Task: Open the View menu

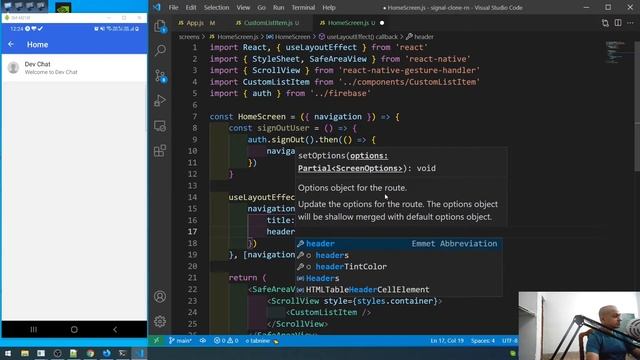Action: [x=243, y=7]
